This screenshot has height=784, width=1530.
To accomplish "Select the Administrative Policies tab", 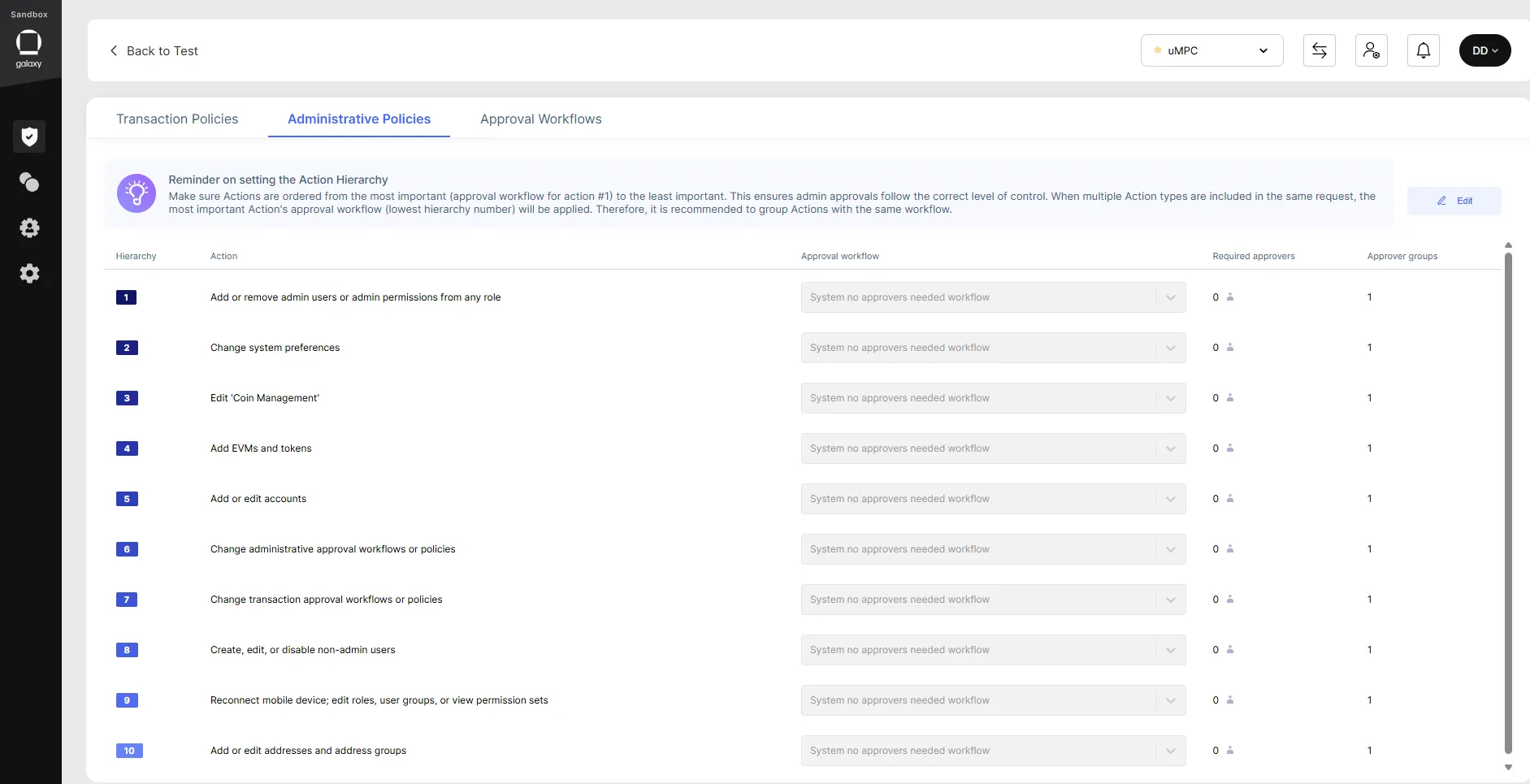I will (x=359, y=119).
